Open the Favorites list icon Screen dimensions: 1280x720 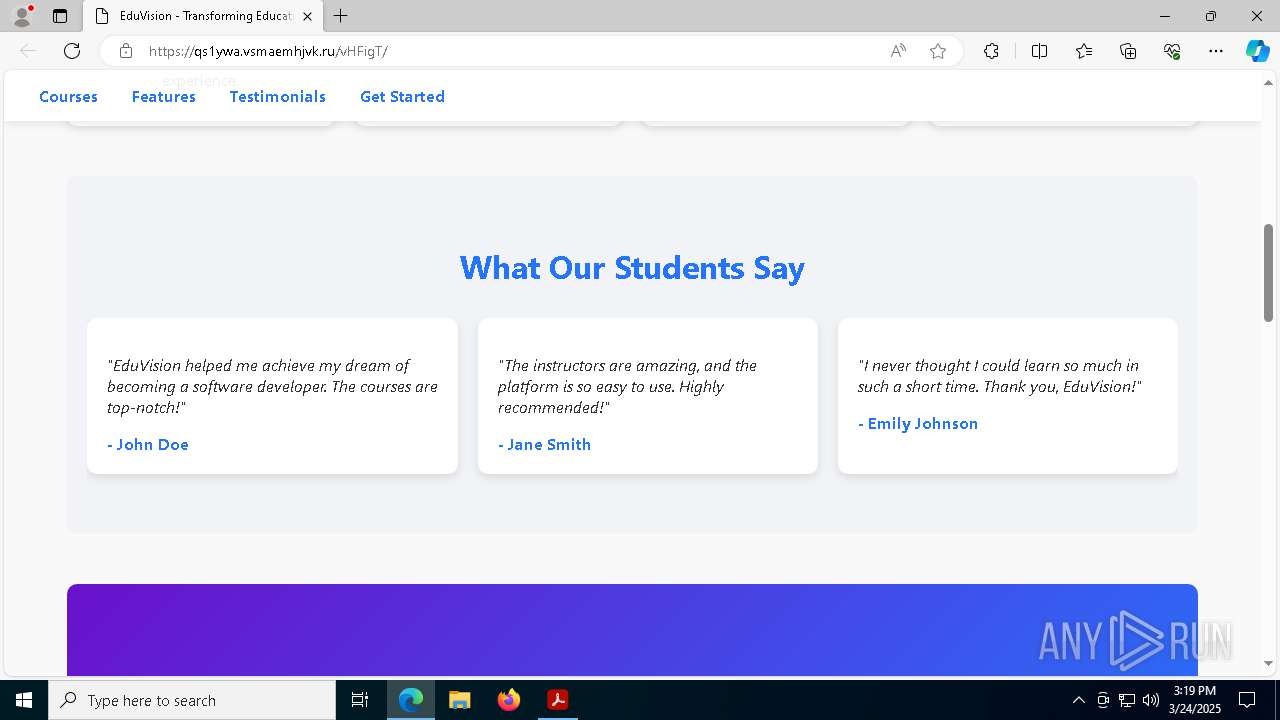click(x=1084, y=51)
